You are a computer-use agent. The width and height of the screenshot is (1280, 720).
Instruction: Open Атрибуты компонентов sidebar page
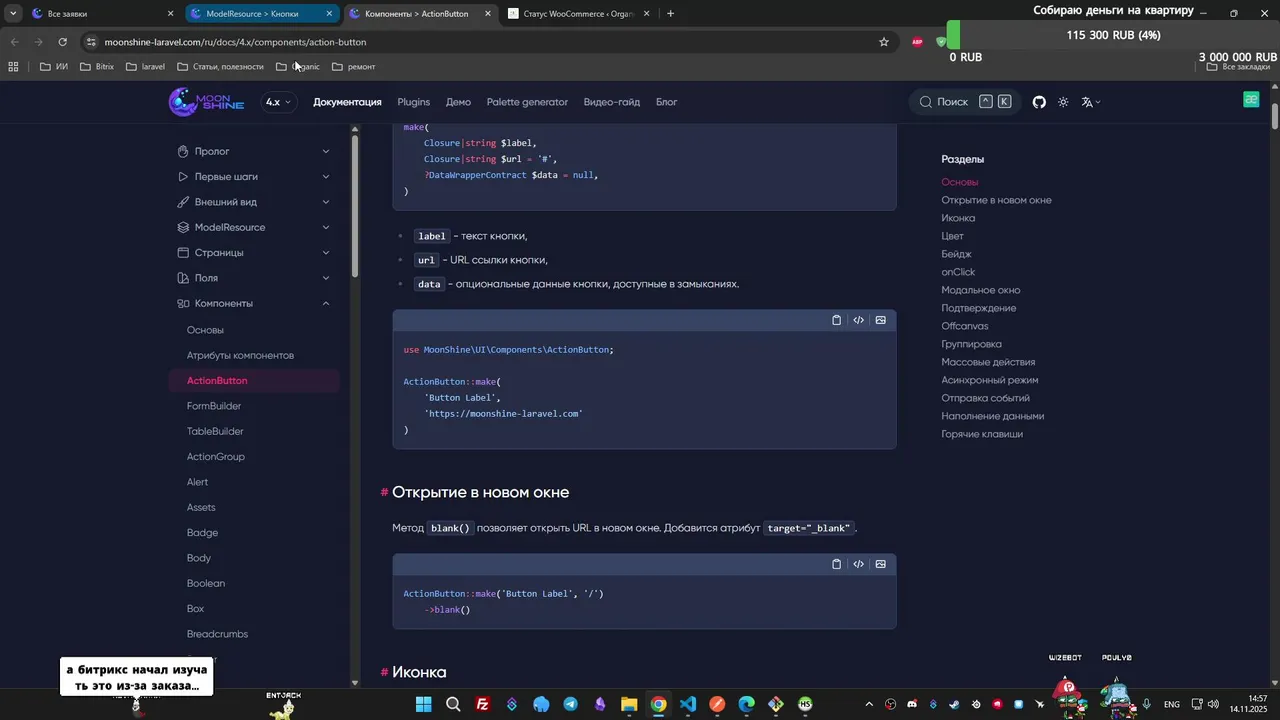tap(240, 355)
